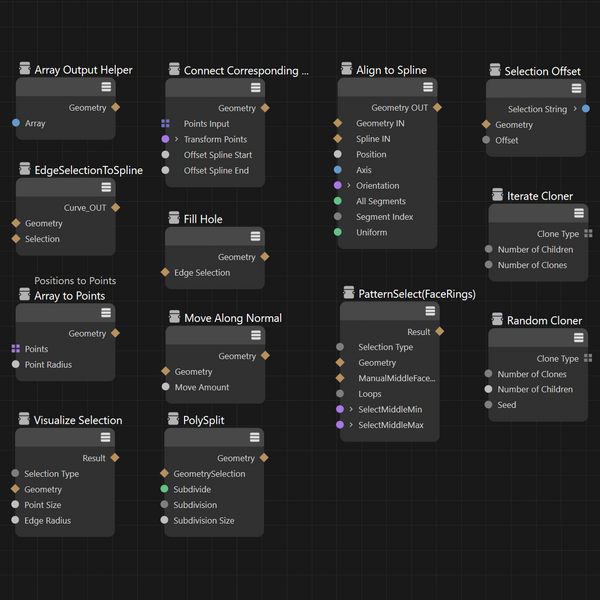Select the Fill Hole node title

pos(203,219)
